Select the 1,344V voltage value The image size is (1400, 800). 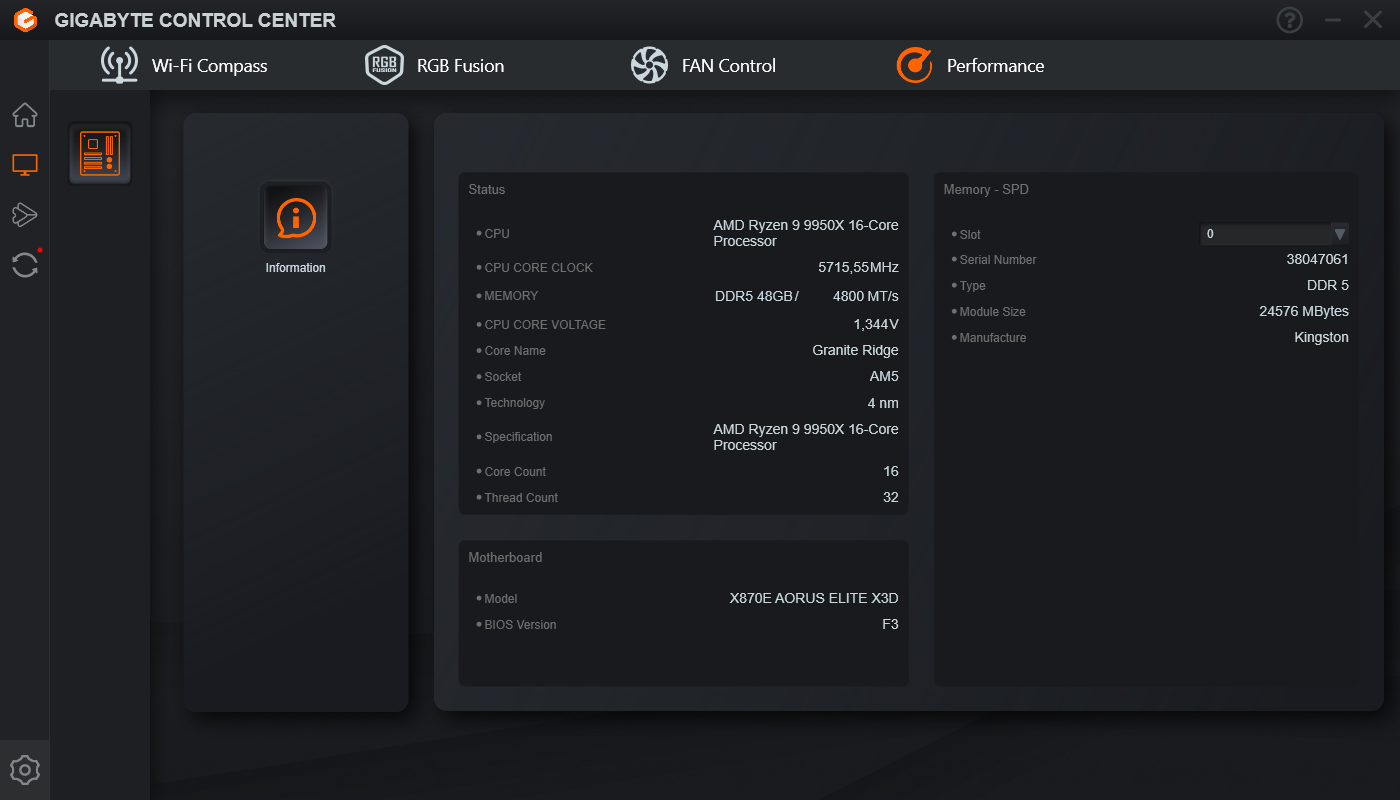876,324
